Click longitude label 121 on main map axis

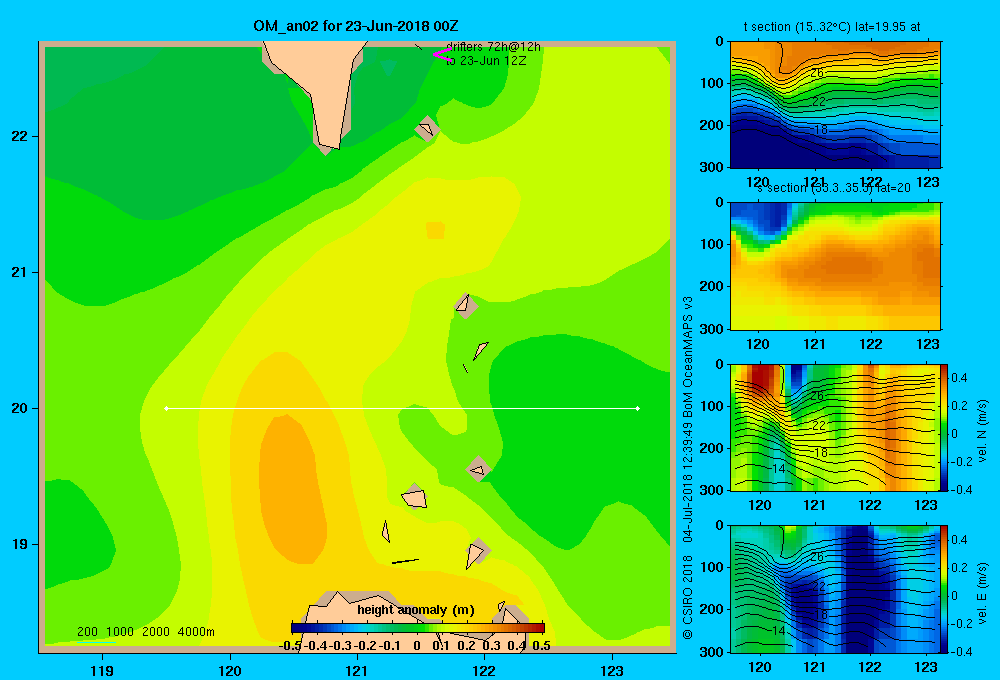[x=357, y=670]
